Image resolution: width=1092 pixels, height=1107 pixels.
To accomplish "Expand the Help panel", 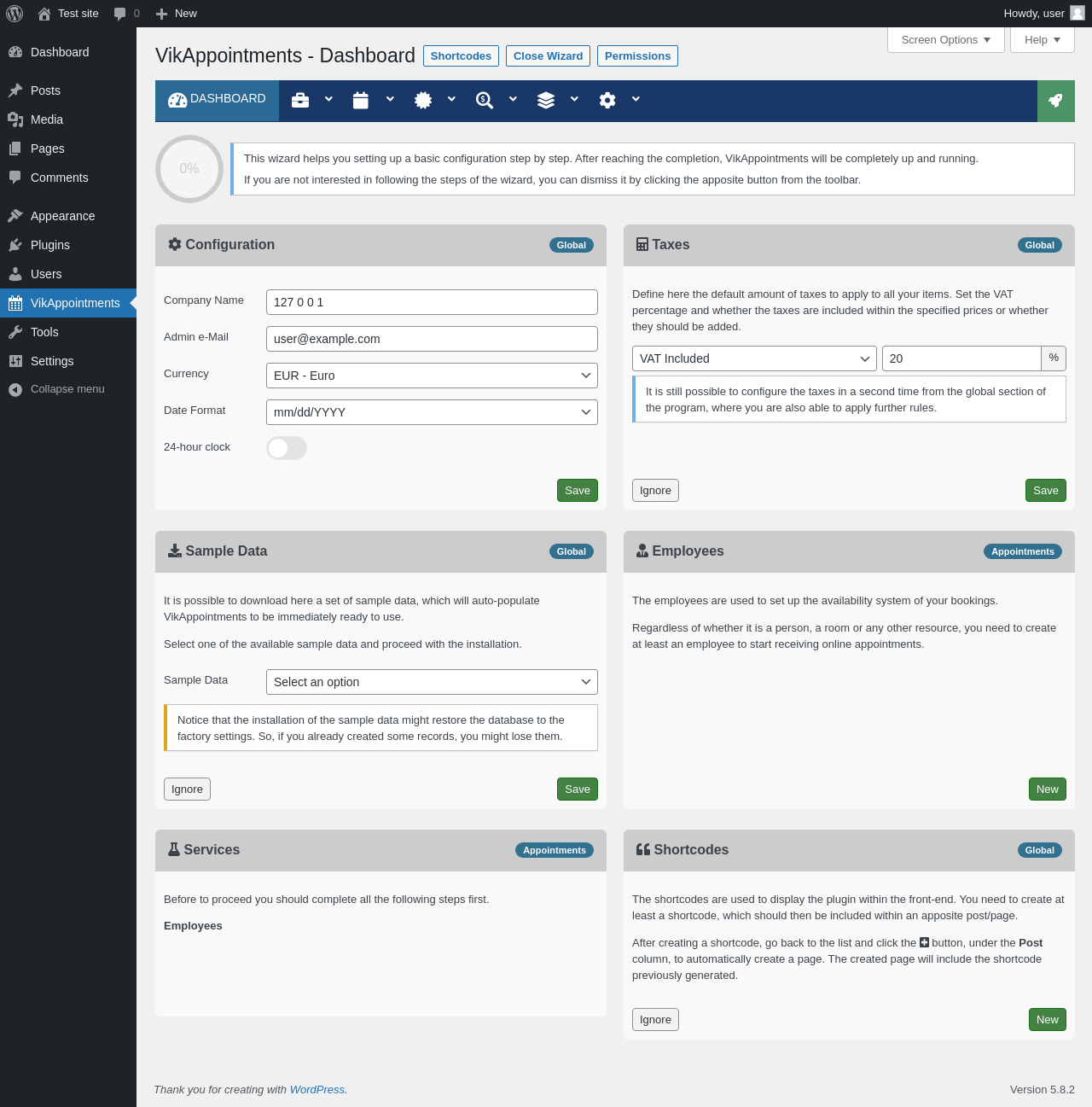I will (1043, 40).
